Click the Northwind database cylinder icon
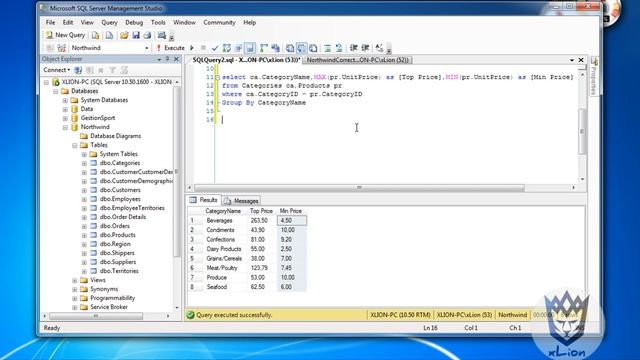Screen dimensions: 640x360 (x=74, y=127)
